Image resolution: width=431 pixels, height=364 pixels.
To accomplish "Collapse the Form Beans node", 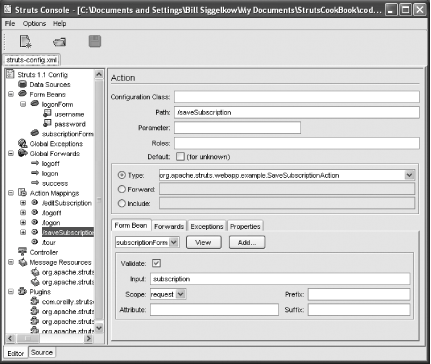I will coord(11,94).
